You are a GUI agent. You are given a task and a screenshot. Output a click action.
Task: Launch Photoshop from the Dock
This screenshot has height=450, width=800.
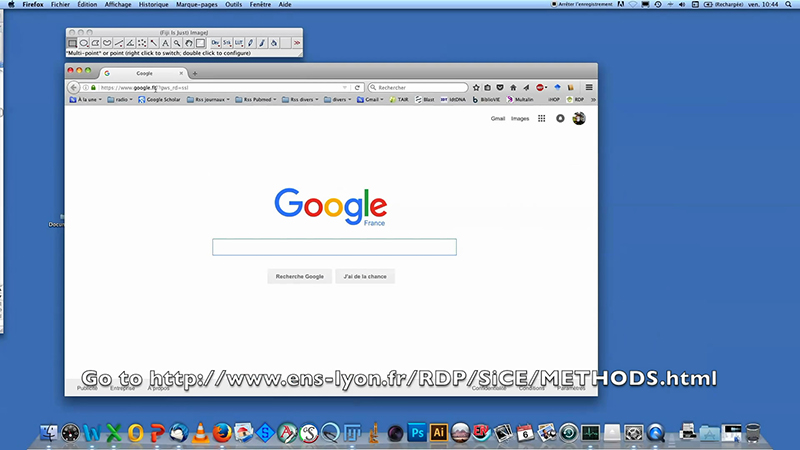417,433
